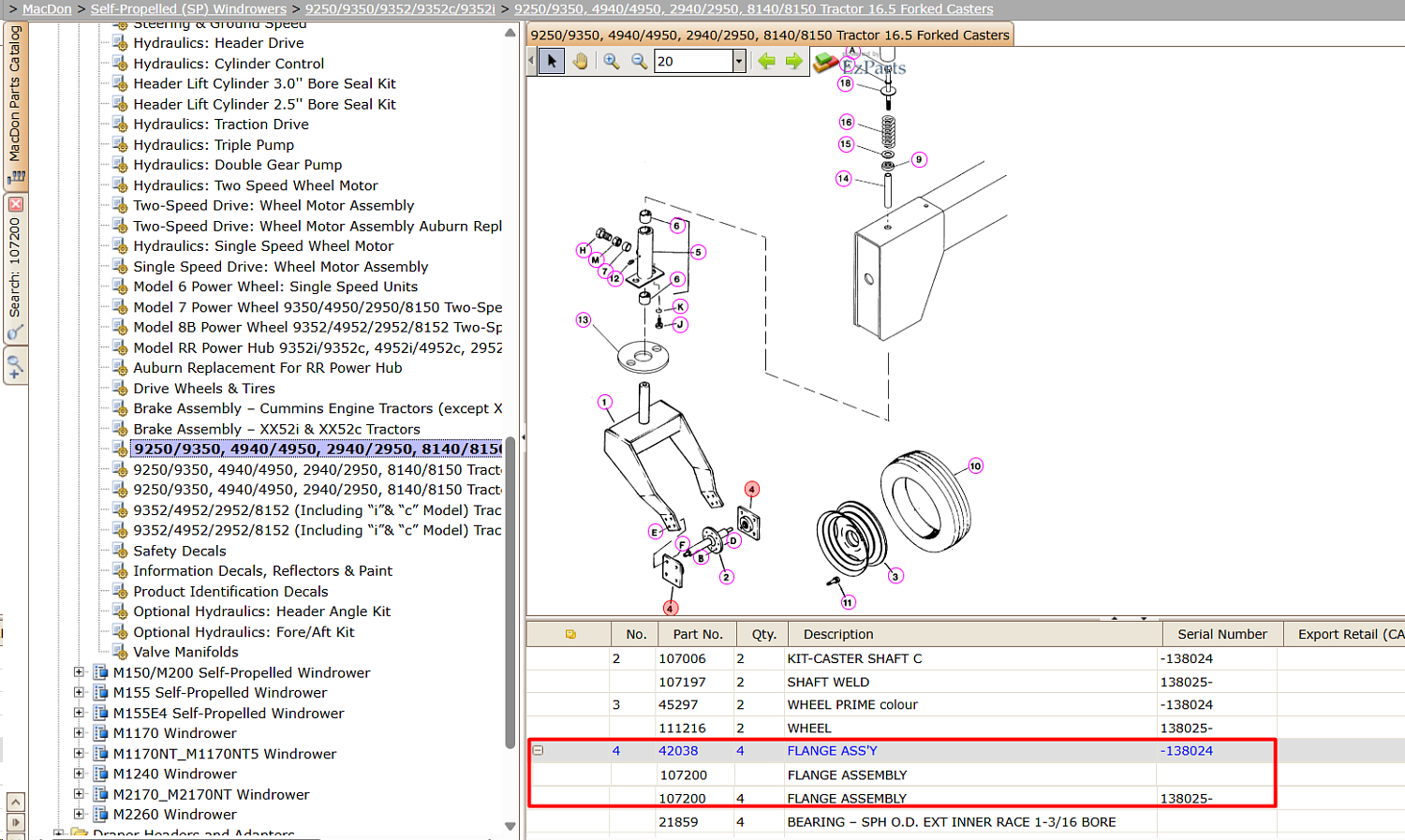Sort by Description column header
Image resolution: width=1405 pixels, height=840 pixels.
coord(975,634)
